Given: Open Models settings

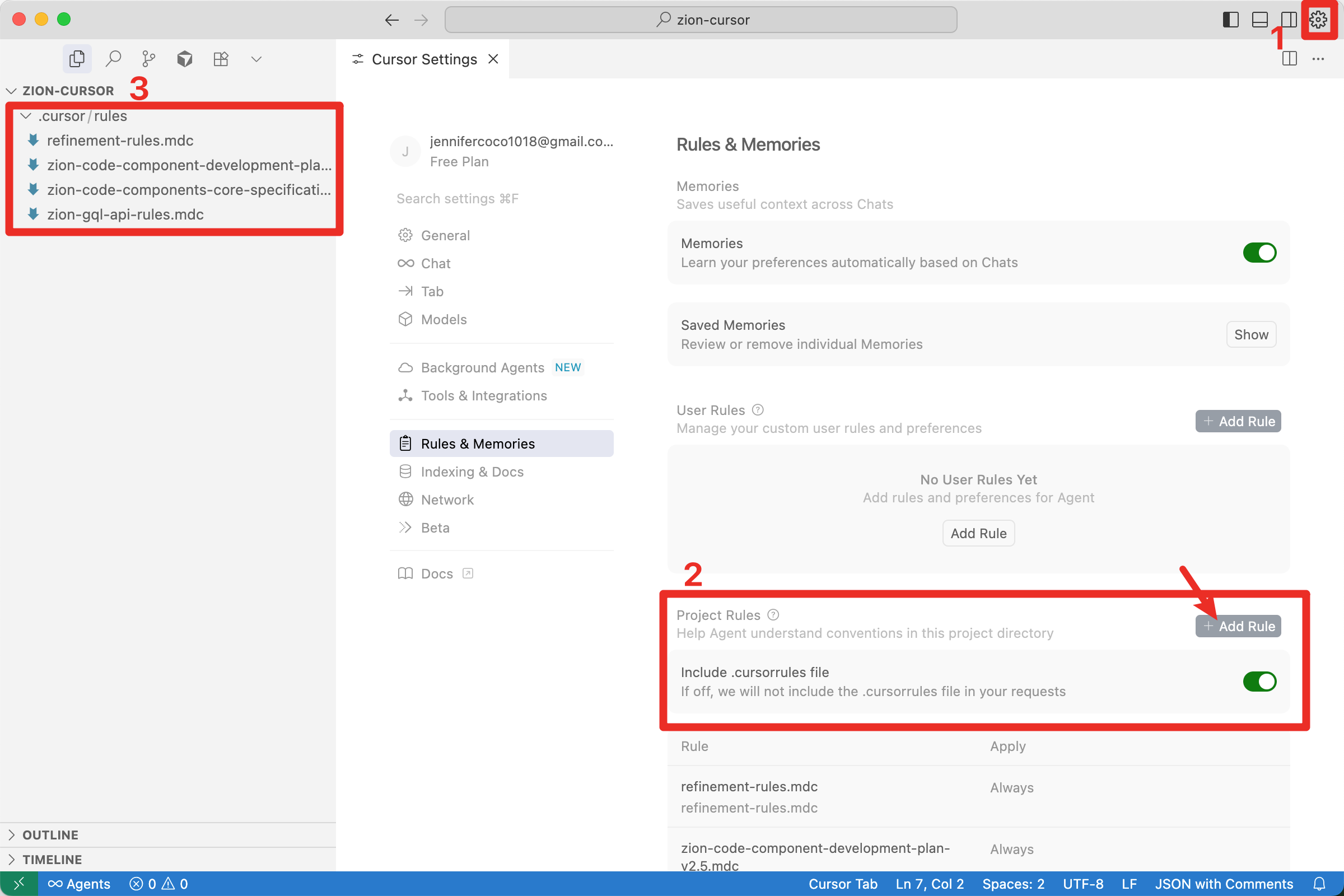Looking at the screenshot, I should pyautogui.click(x=502, y=319).
